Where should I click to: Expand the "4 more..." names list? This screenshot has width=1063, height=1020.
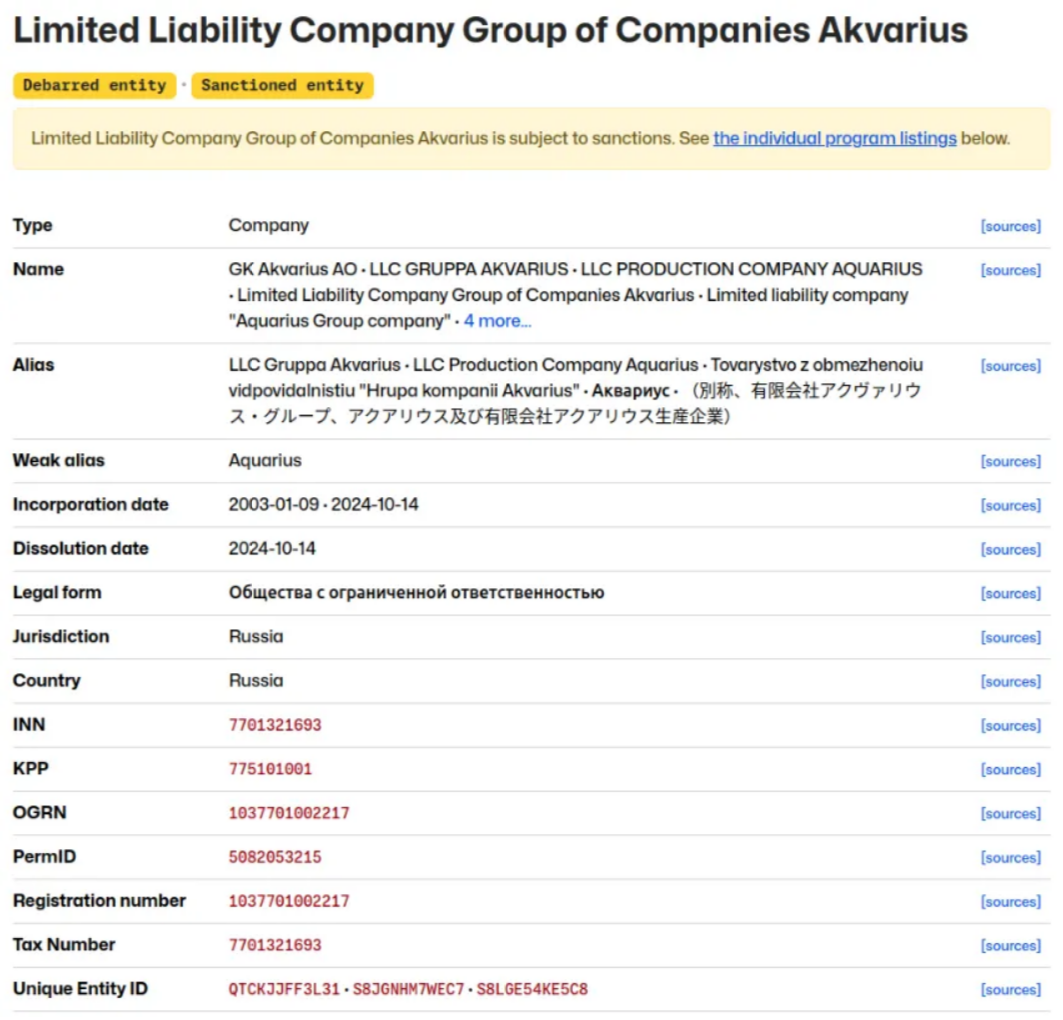tap(497, 321)
